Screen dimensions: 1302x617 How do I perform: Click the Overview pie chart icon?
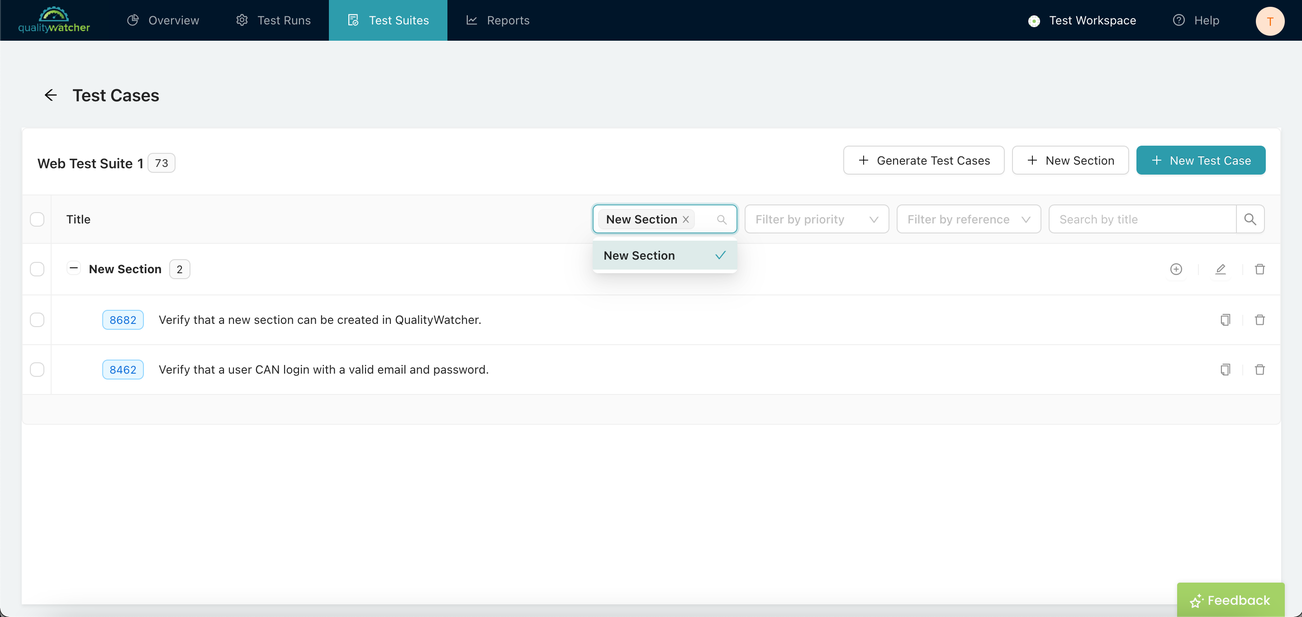133,20
